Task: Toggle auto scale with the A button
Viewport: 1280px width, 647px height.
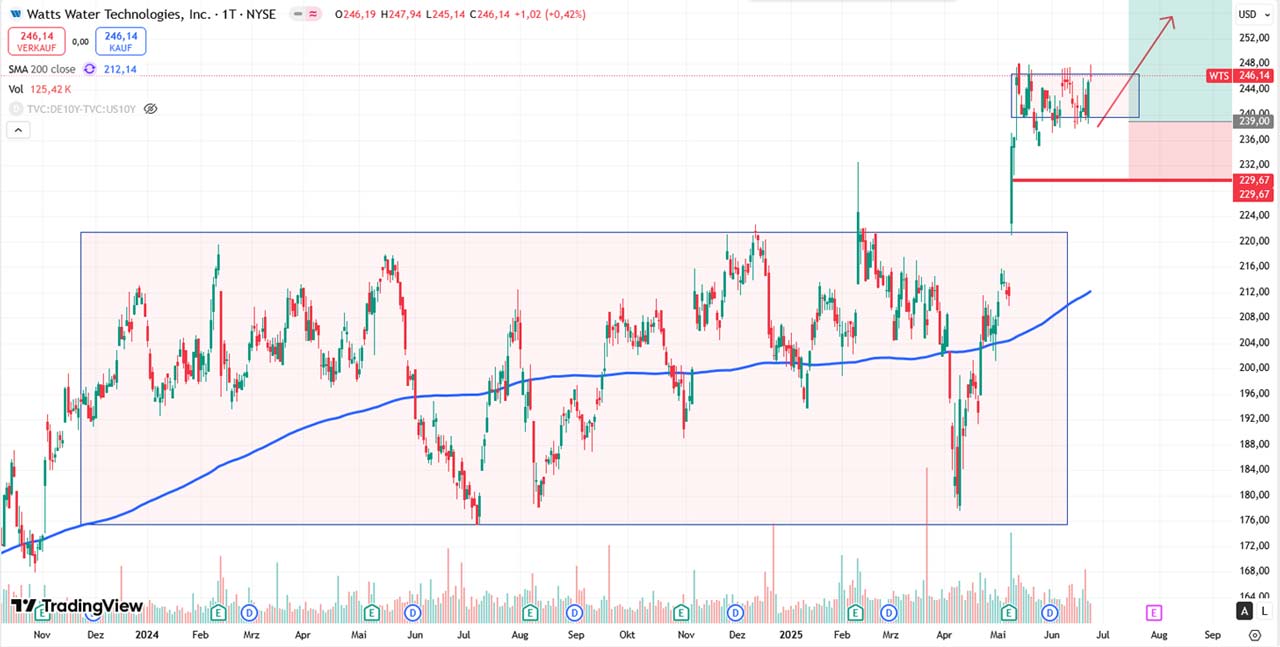Action: coord(1244,611)
